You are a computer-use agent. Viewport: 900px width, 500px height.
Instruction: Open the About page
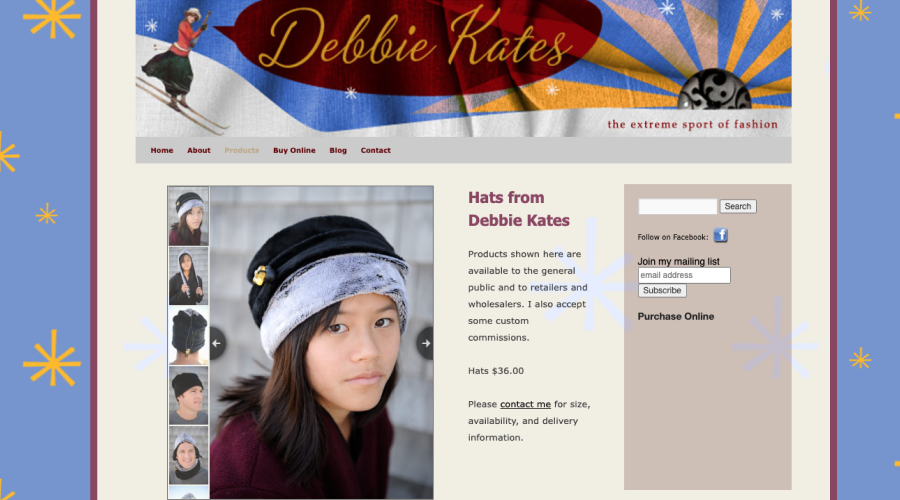pos(199,150)
